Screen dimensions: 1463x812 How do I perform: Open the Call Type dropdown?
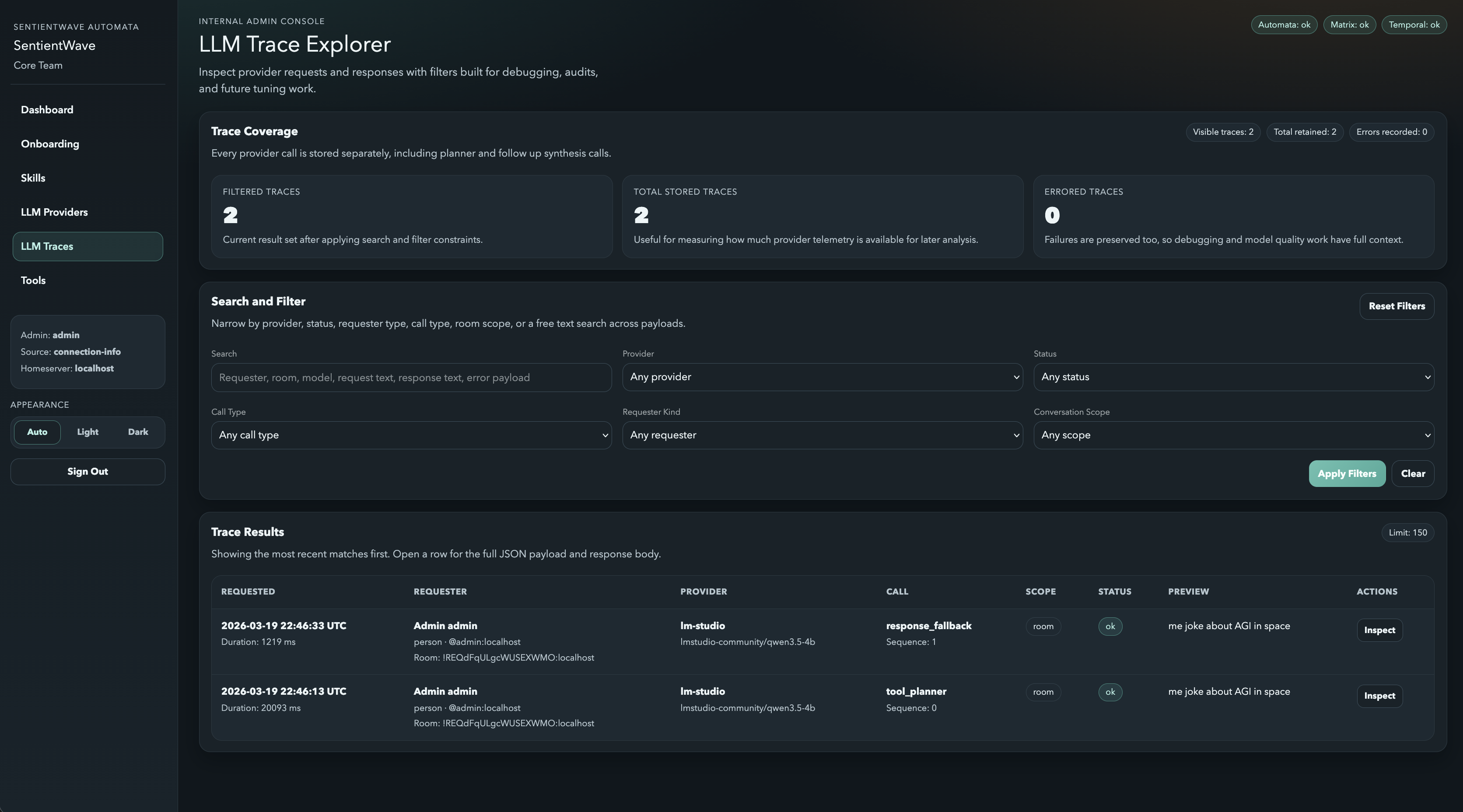click(411, 435)
